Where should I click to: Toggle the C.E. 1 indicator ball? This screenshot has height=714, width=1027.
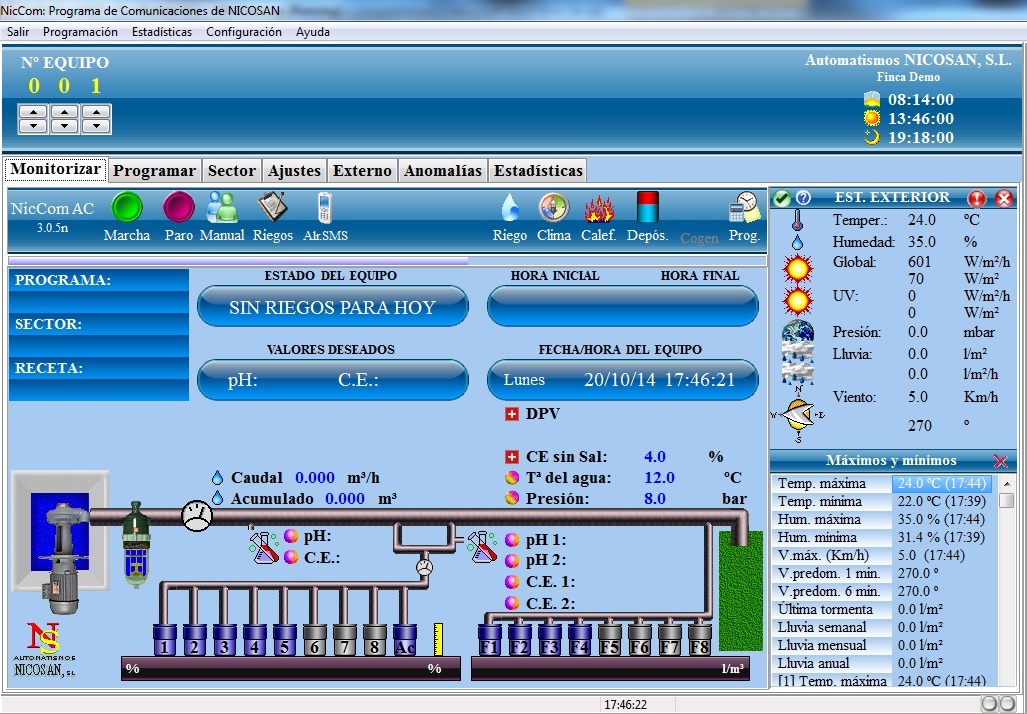click(512, 582)
